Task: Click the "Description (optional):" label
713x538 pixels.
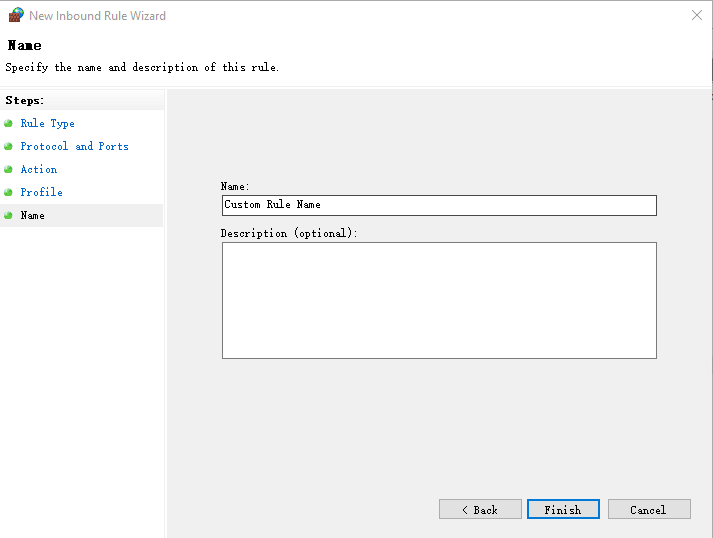Action: coord(289,233)
